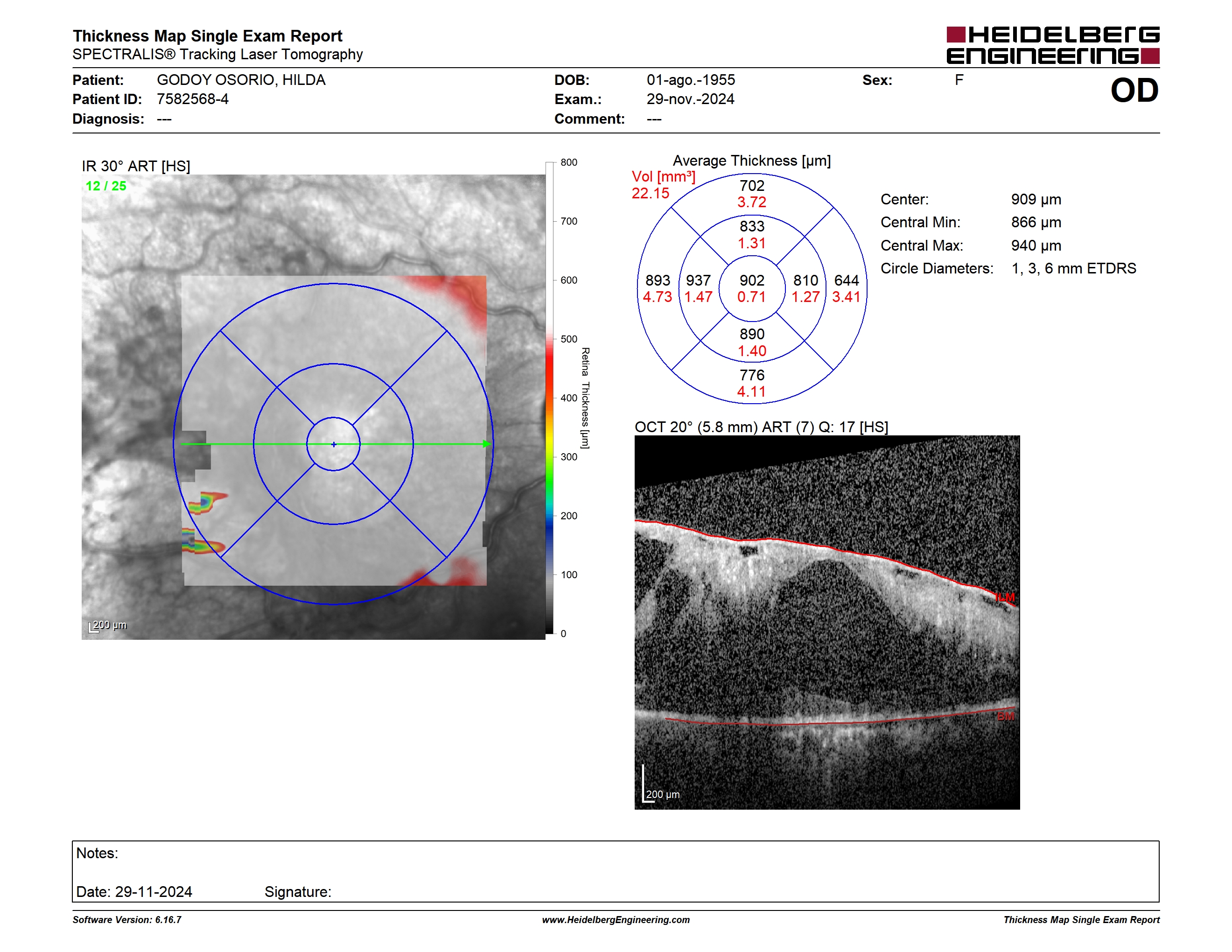Click the red ILM label on OCT scan
This screenshot has height=952, width=1232.
(1005, 597)
